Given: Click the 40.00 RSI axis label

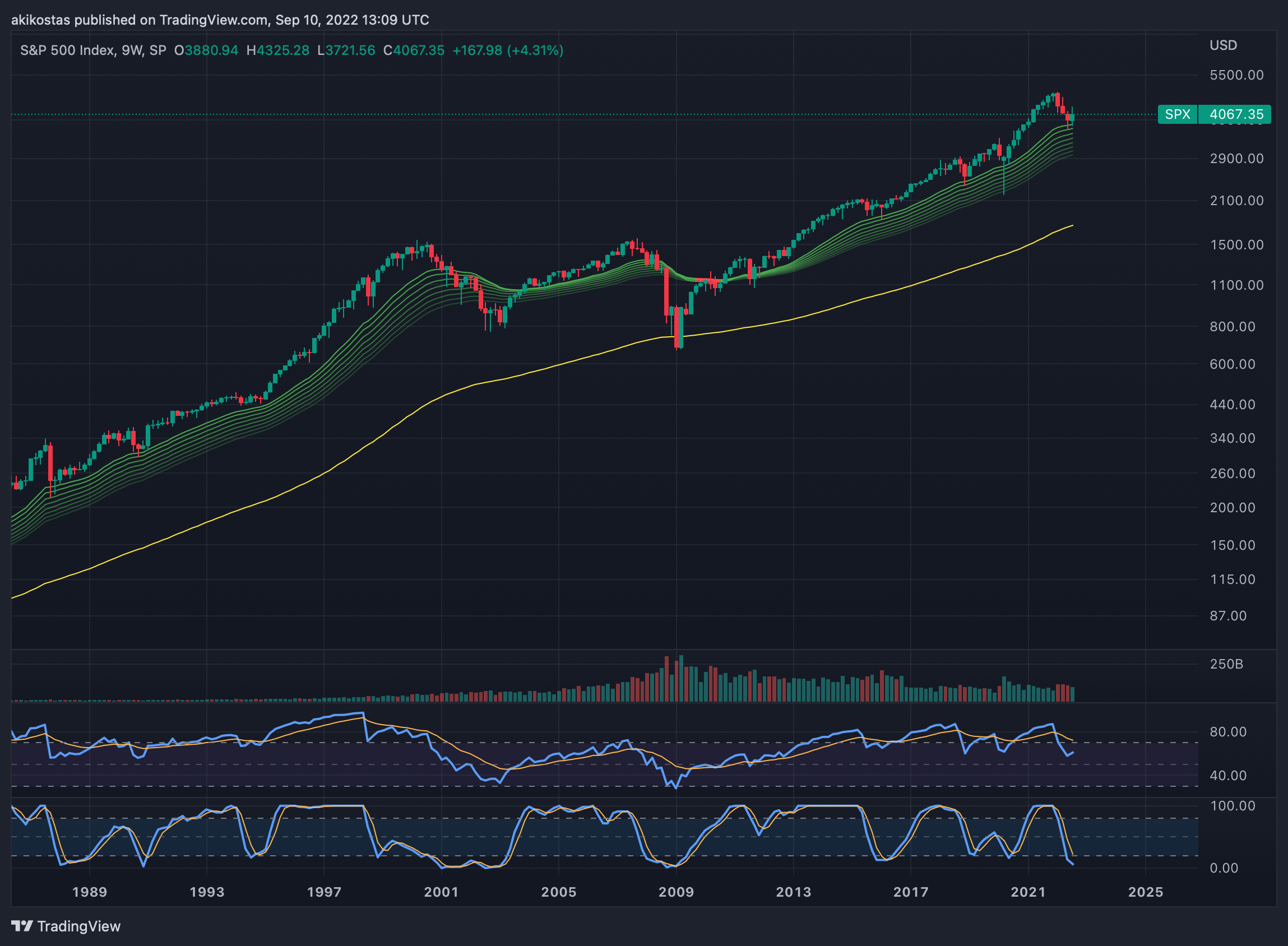Looking at the screenshot, I should click(x=1229, y=776).
